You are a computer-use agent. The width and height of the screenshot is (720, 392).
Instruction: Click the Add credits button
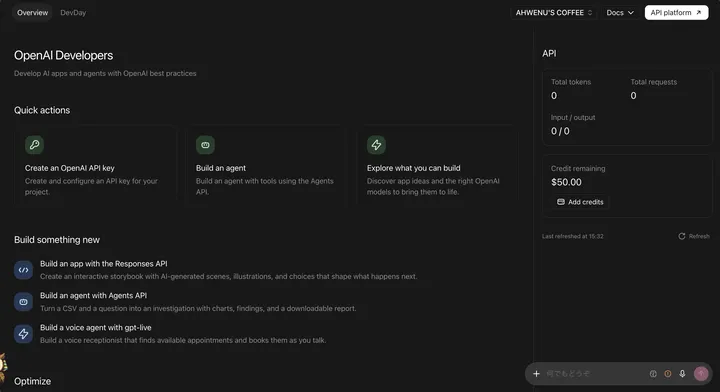pos(580,202)
